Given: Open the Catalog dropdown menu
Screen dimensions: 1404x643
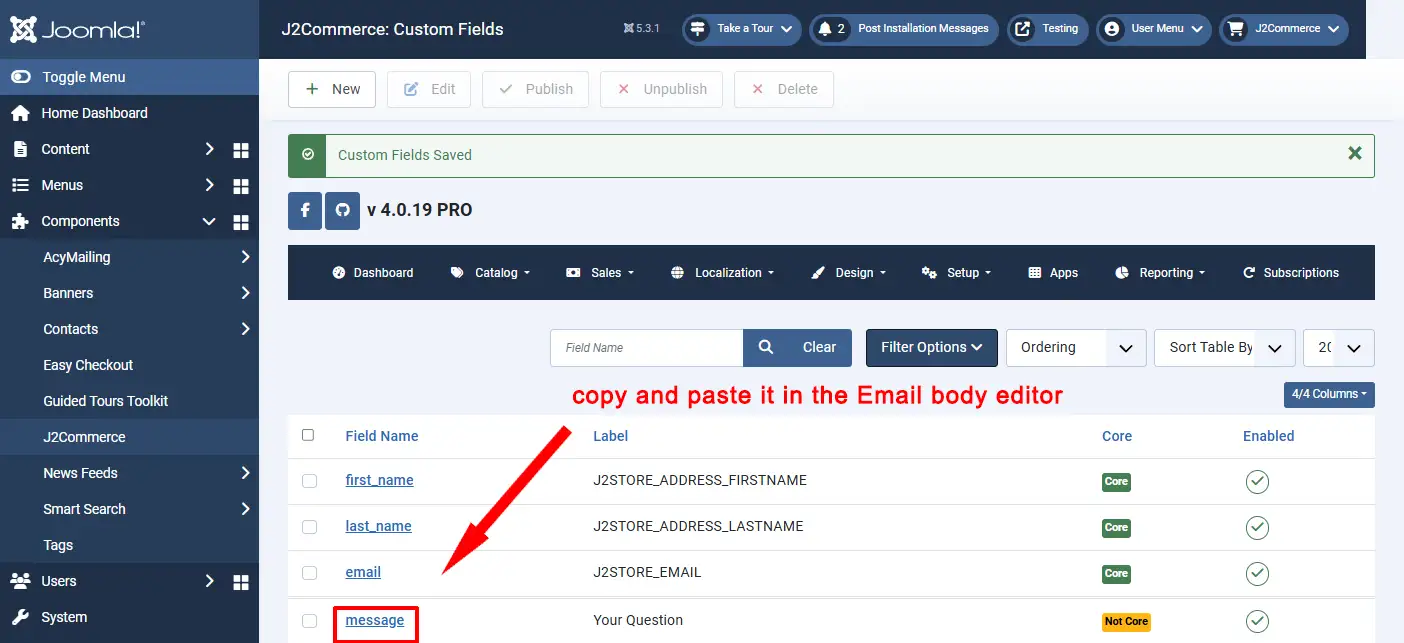Looking at the screenshot, I should [x=490, y=273].
